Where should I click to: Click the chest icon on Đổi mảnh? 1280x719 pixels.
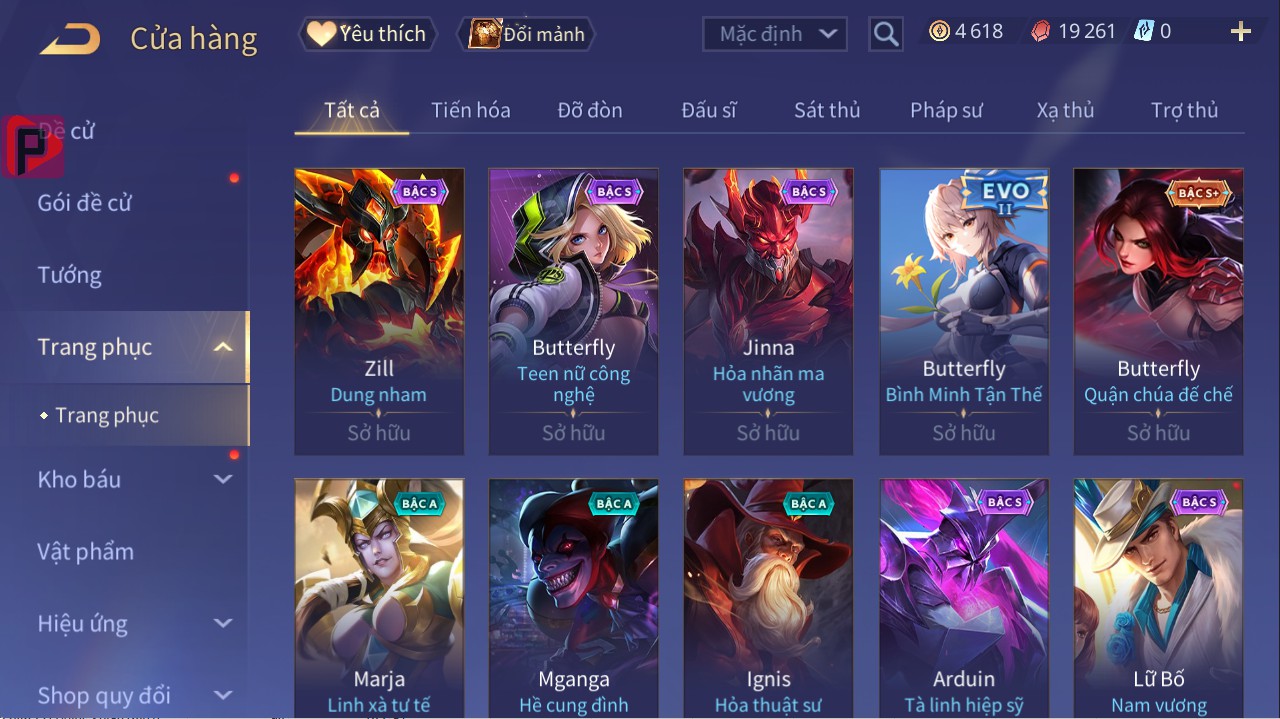(x=485, y=34)
